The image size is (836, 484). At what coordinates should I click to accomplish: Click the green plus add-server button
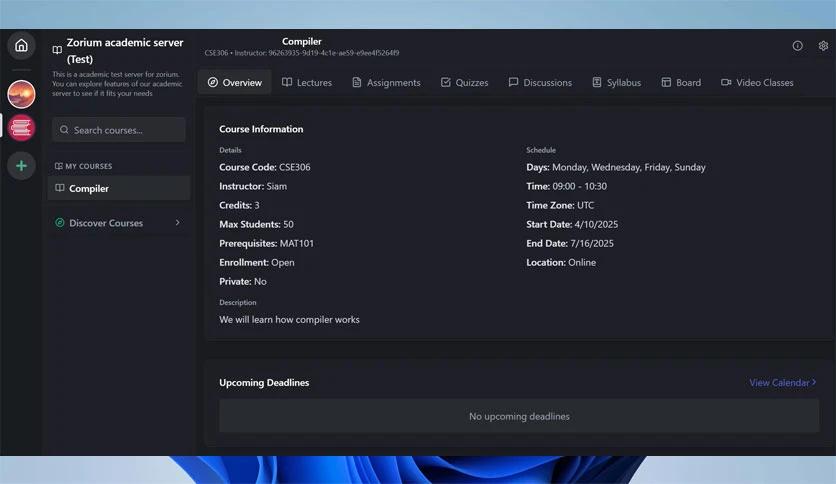click(x=21, y=166)
